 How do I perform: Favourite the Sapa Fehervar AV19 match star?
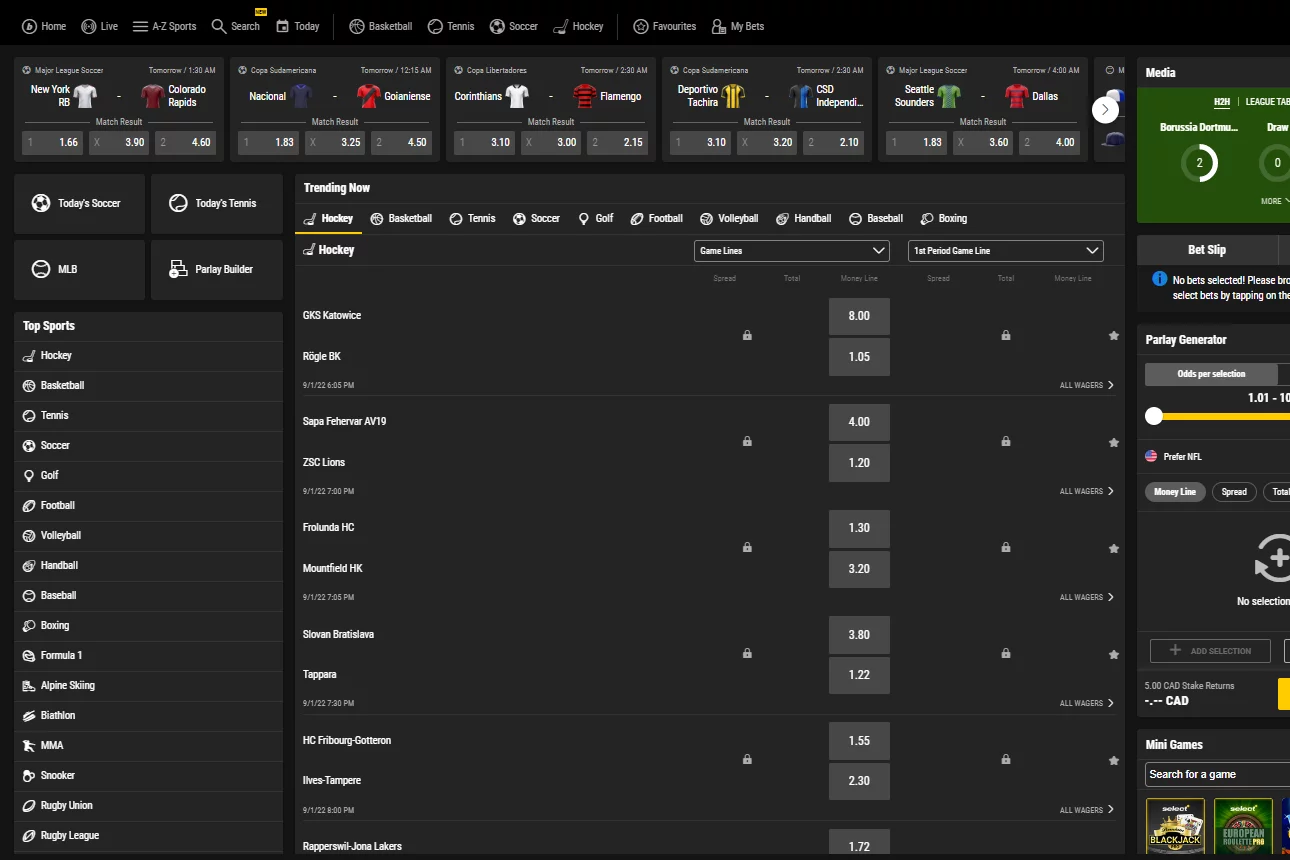click(1114, 442)
